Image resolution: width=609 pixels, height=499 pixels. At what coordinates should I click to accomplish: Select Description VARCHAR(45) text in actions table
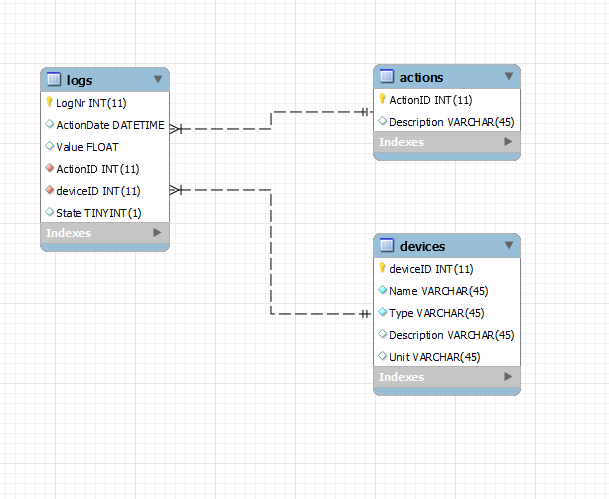(452, 122)
